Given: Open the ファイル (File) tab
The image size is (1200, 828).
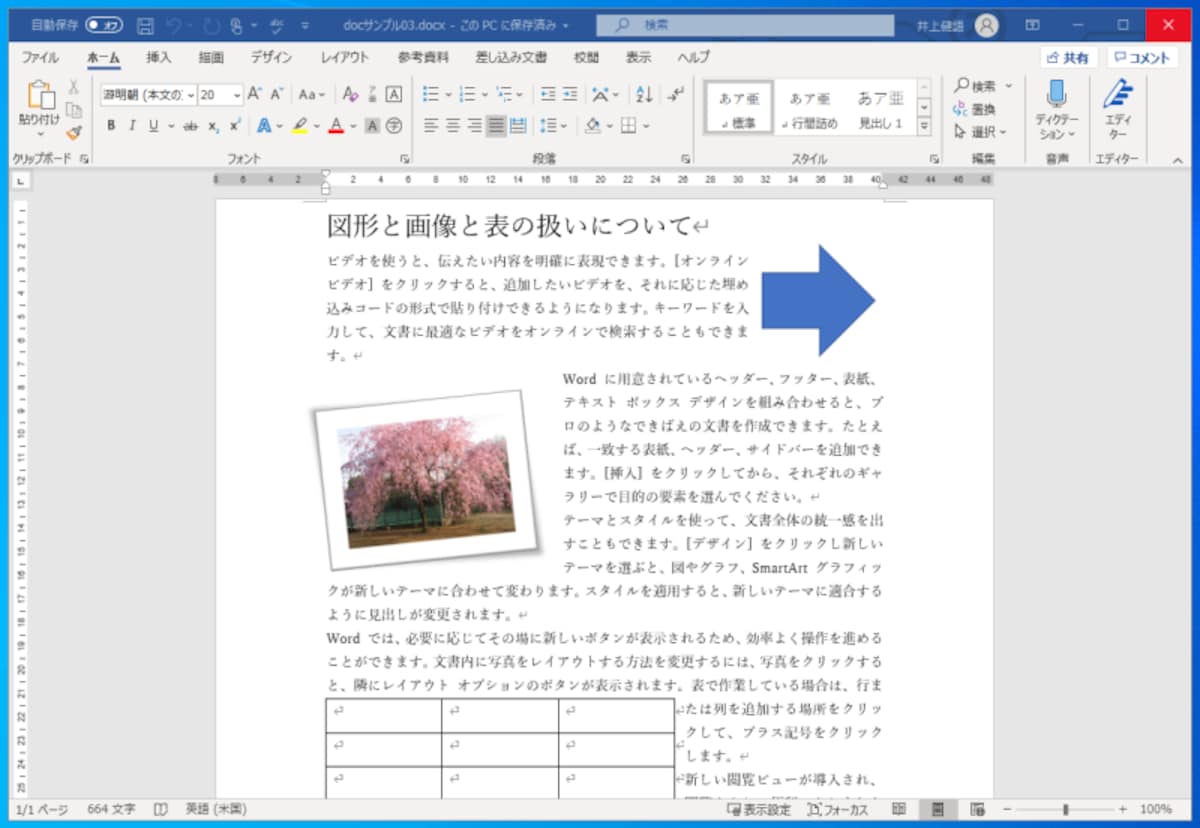Looking at the screenshot, I should point(40,57).
